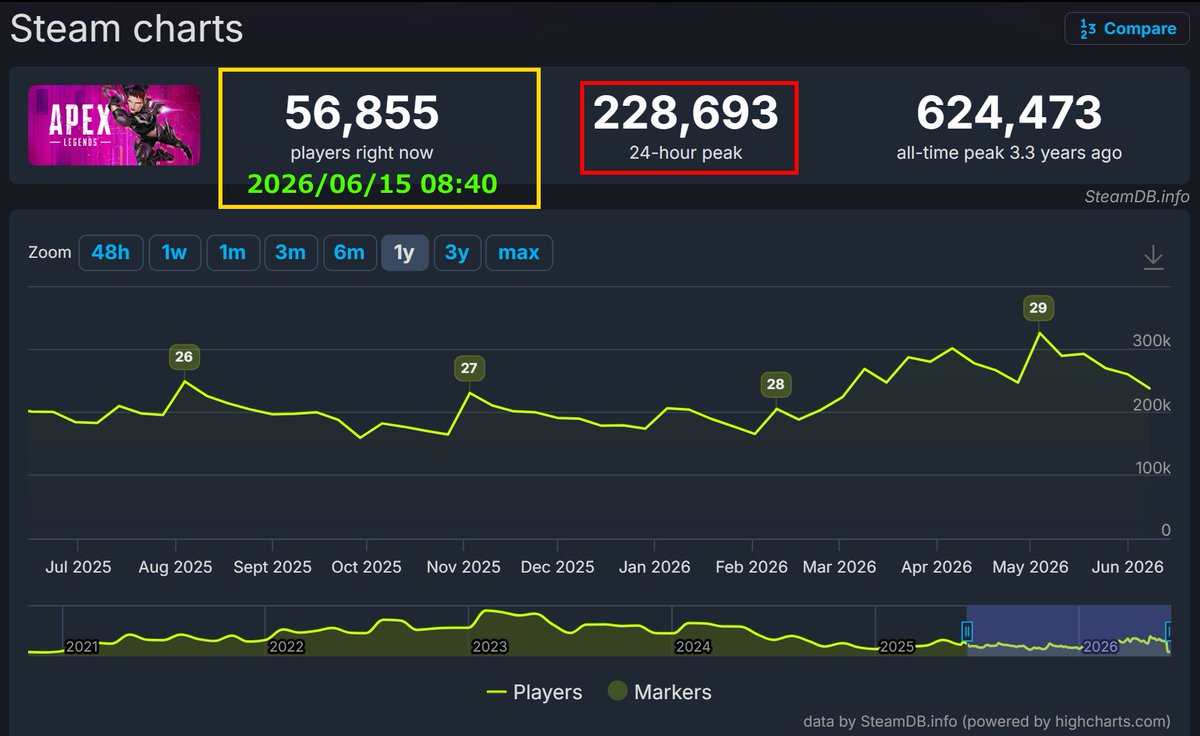The image size is (1200, 736).
Task: Click the 100k y-axis label
Action: pos(1151,468)
